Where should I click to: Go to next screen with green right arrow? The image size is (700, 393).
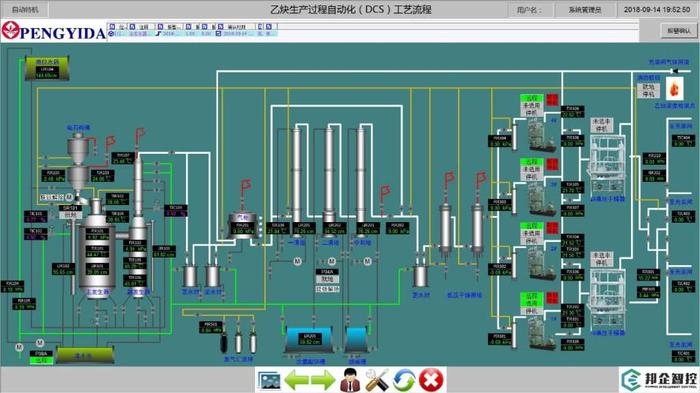coord(323,380)
